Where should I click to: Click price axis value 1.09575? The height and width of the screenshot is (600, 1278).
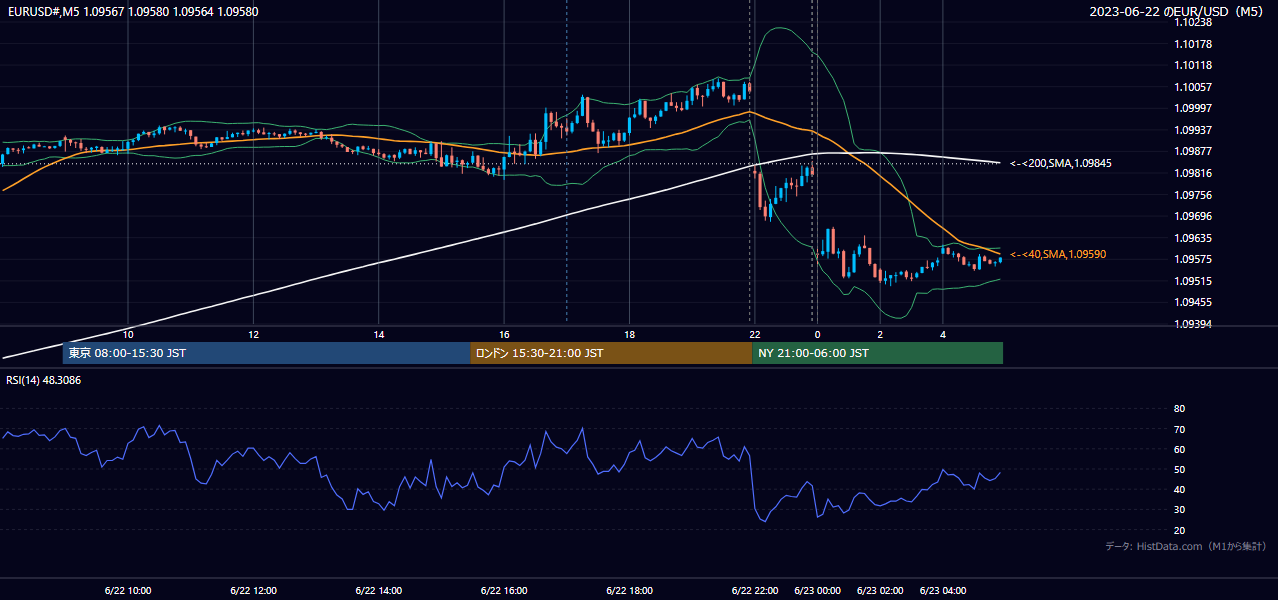tap(1192, 259)
